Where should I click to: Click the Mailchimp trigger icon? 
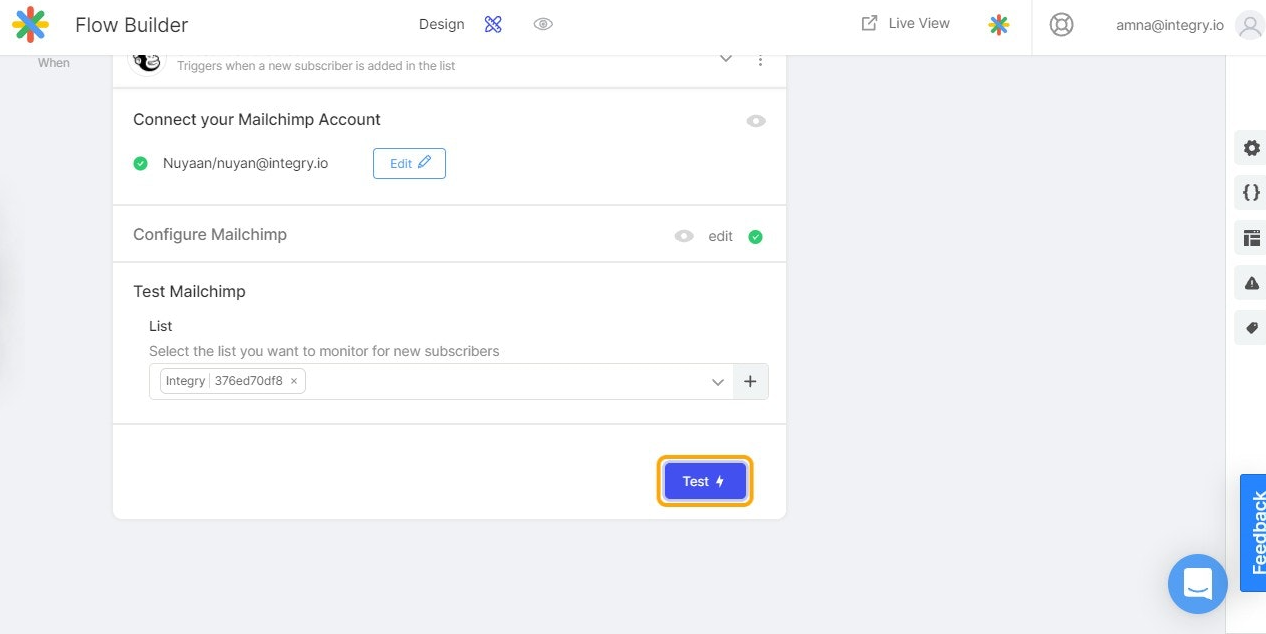[x=147, y=62]
